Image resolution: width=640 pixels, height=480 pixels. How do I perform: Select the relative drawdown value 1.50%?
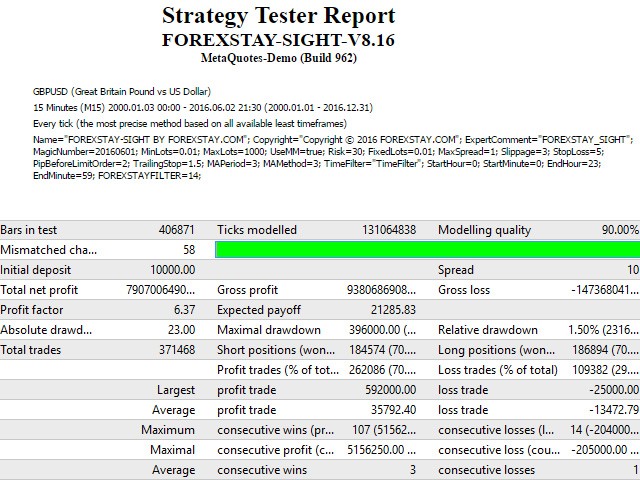[604, 330]
